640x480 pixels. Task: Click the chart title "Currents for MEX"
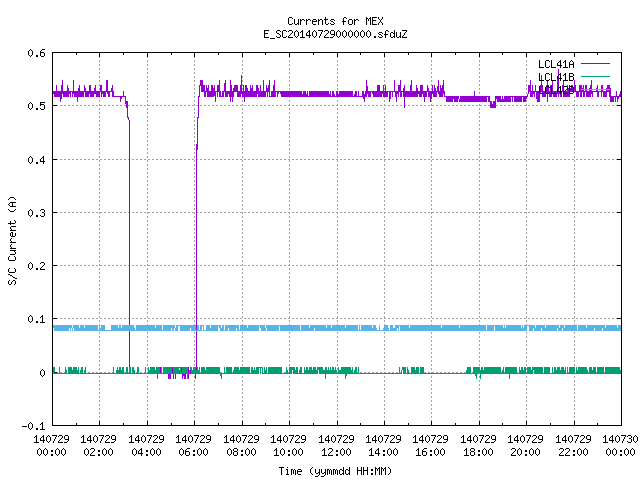pos(335,21)
